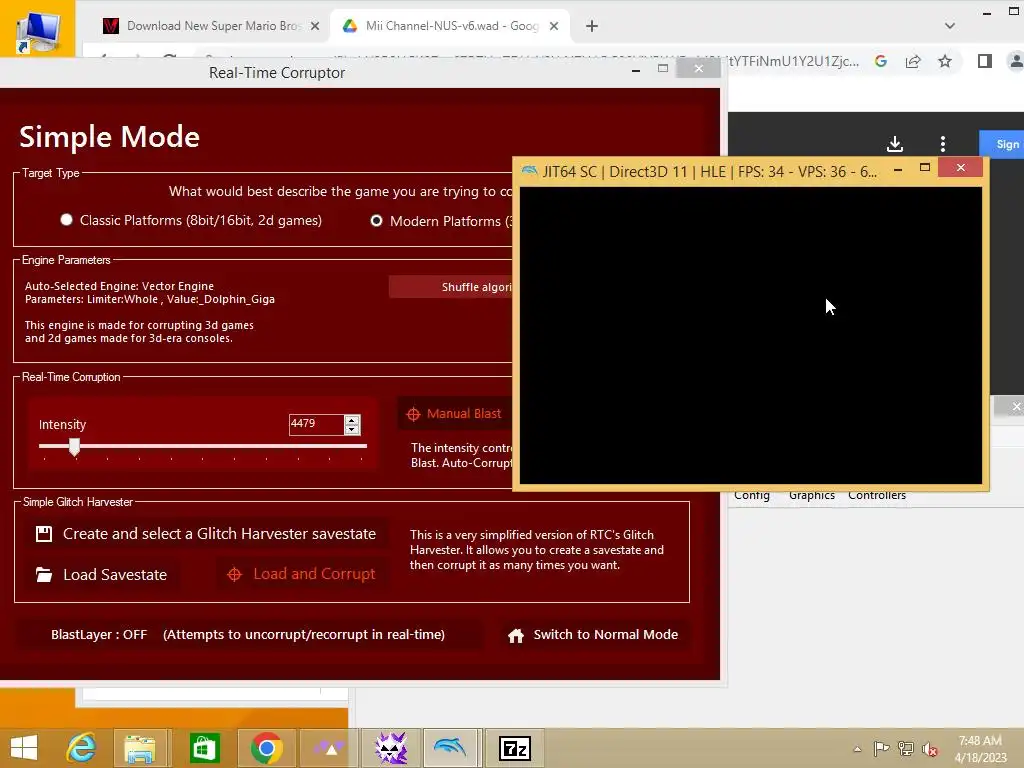Open the taskbar clock and date
This screenshot has width=1024, height=768.
[x=981, y=749]
